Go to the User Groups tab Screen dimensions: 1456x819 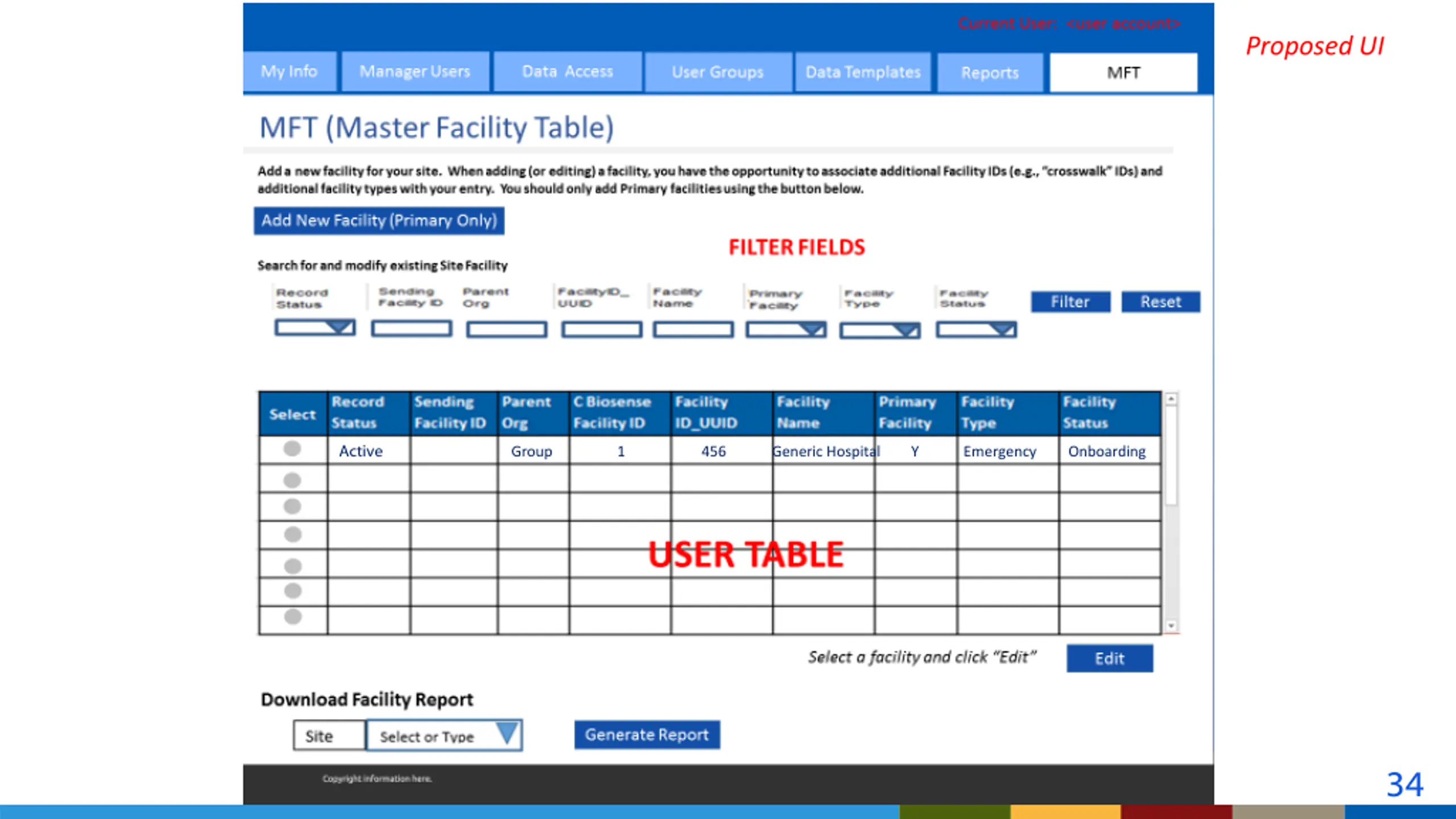717,72
